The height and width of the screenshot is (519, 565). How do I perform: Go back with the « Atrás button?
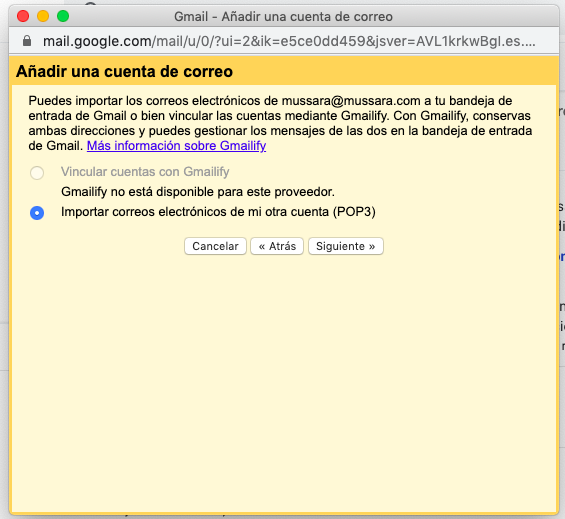277,246
